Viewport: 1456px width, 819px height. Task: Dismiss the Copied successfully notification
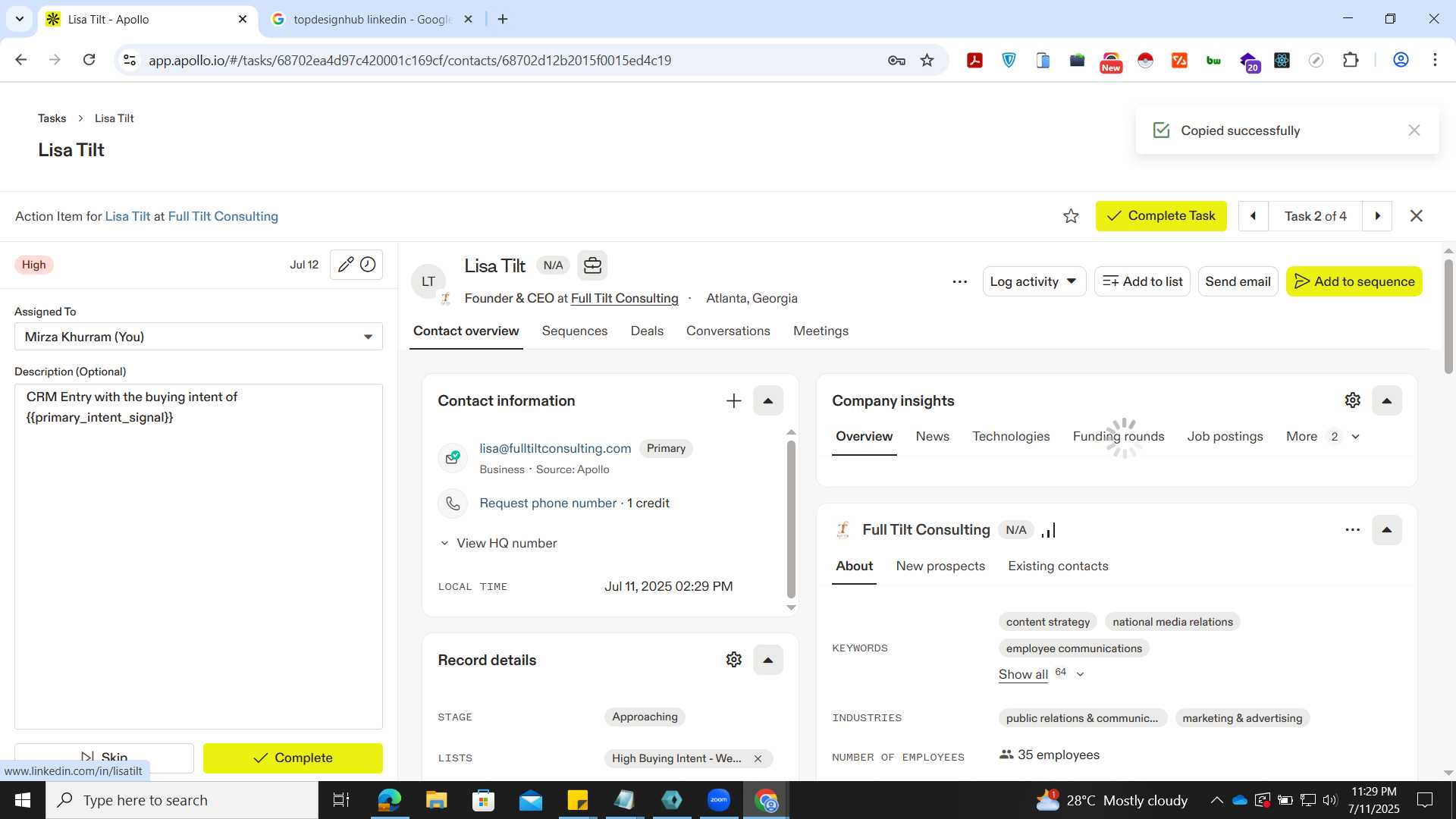click(x=1414, y=130)
